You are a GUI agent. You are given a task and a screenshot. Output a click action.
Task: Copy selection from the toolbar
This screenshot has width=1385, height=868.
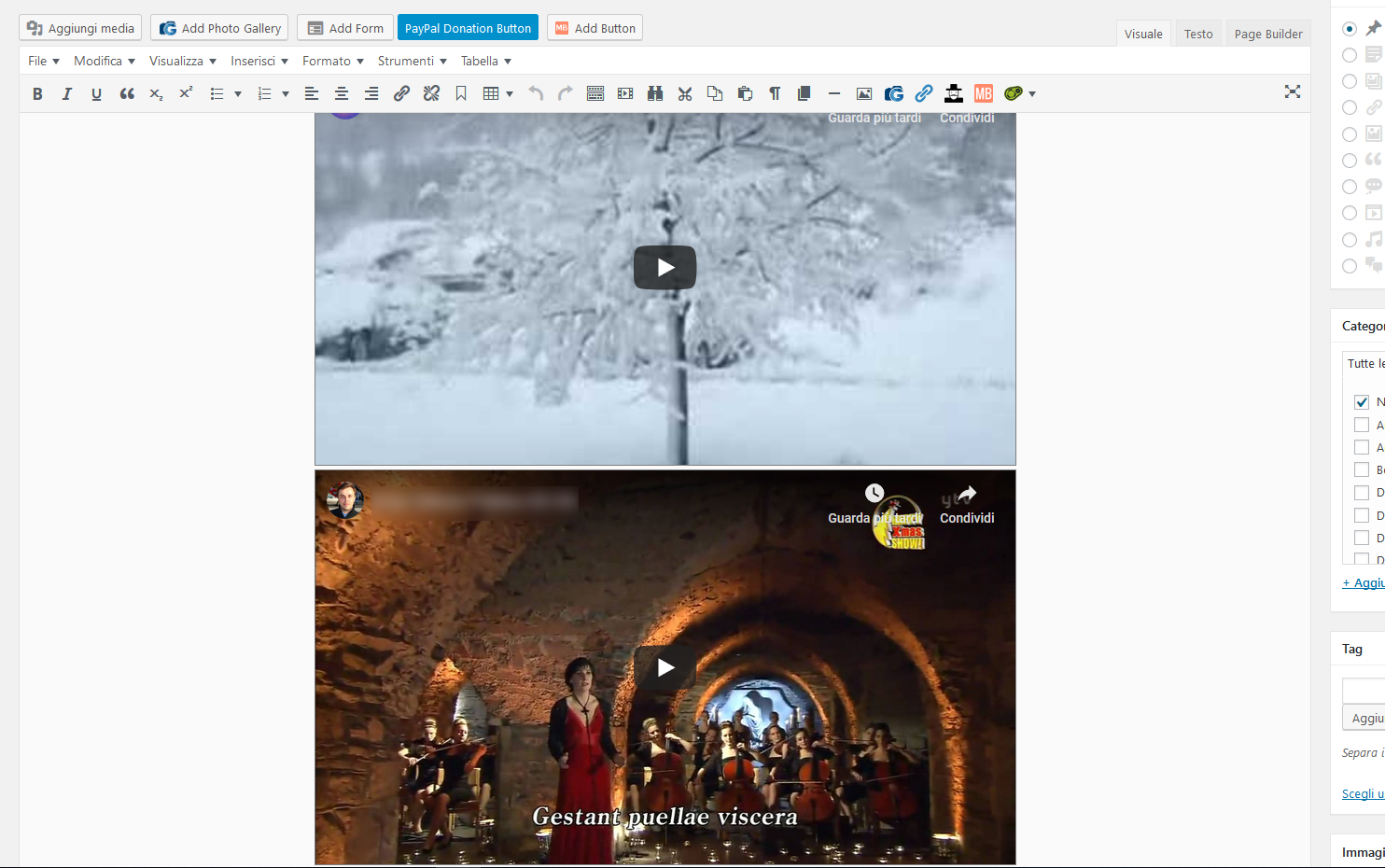coord(715,93)
